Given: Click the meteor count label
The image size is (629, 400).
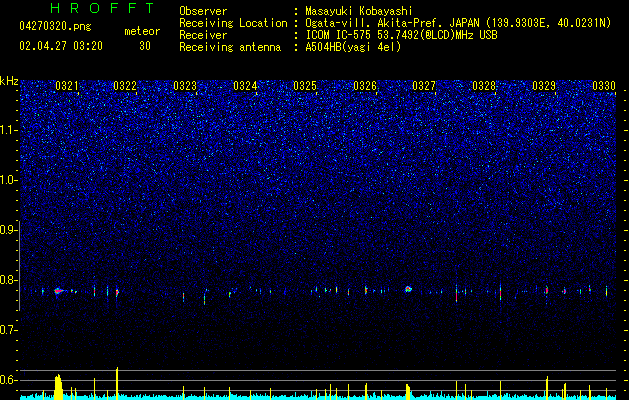Looking at the screenshot, I should point(142,31).
